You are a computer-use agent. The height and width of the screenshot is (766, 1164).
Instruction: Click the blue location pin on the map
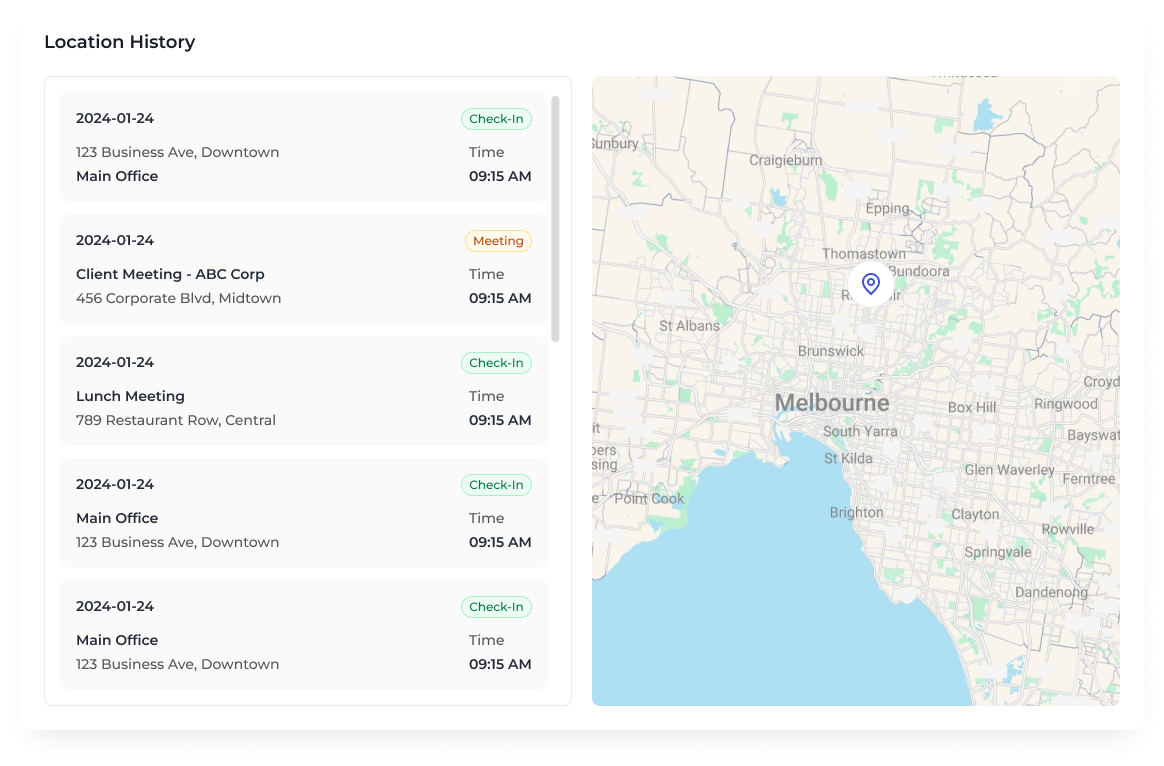871,284
